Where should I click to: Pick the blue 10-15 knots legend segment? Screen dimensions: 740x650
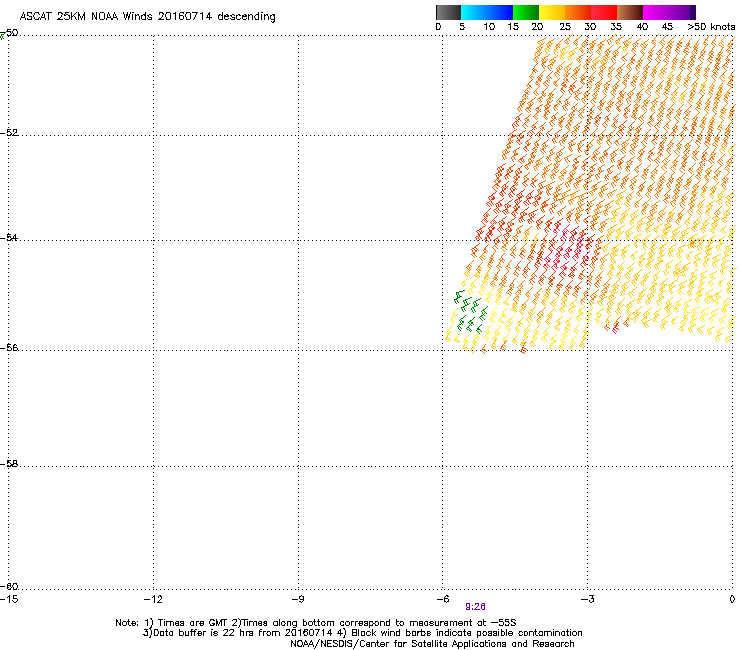(x=500, y=12)
